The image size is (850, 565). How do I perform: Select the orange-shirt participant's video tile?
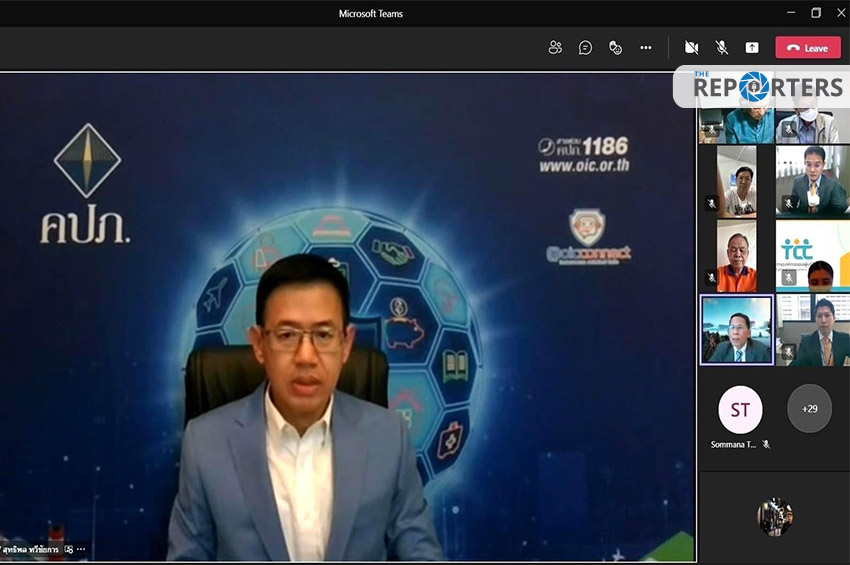[x=736, y=255]
